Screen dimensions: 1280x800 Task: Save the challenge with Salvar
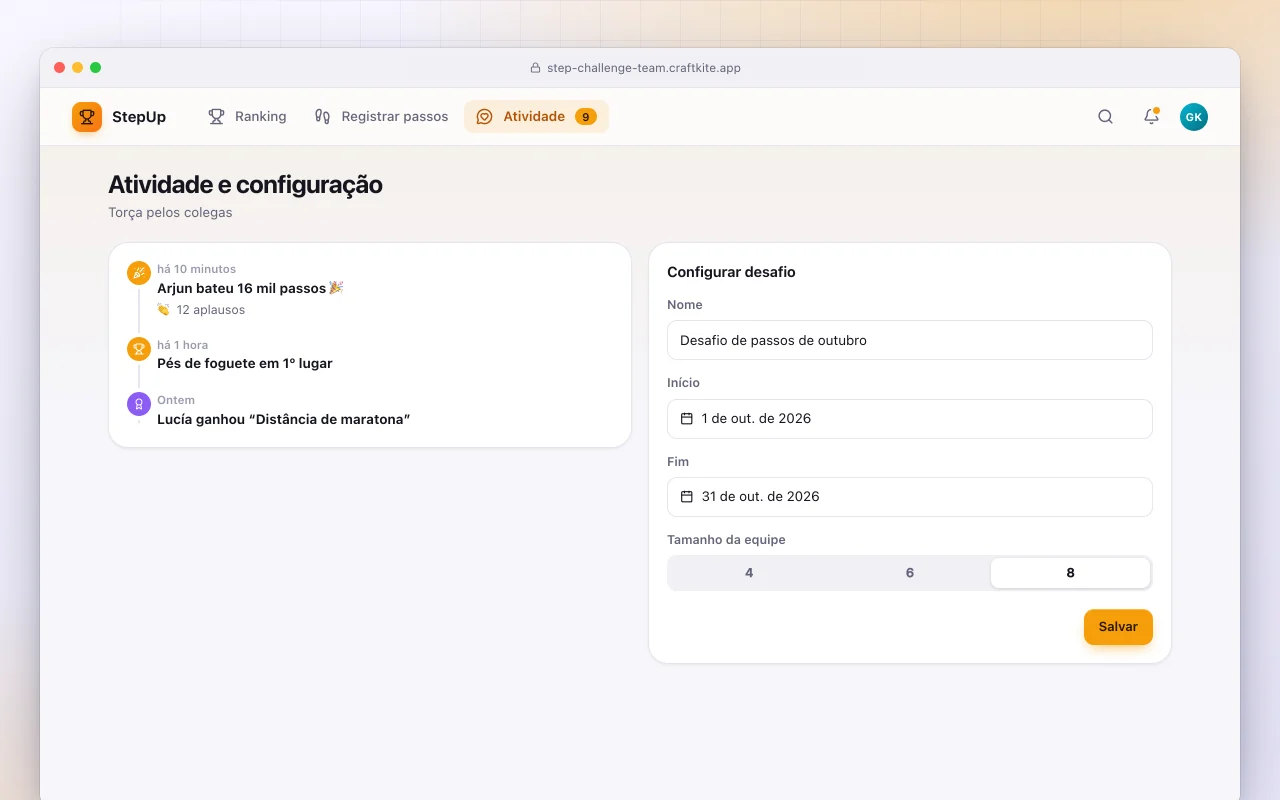click(x=1118, y=627)
